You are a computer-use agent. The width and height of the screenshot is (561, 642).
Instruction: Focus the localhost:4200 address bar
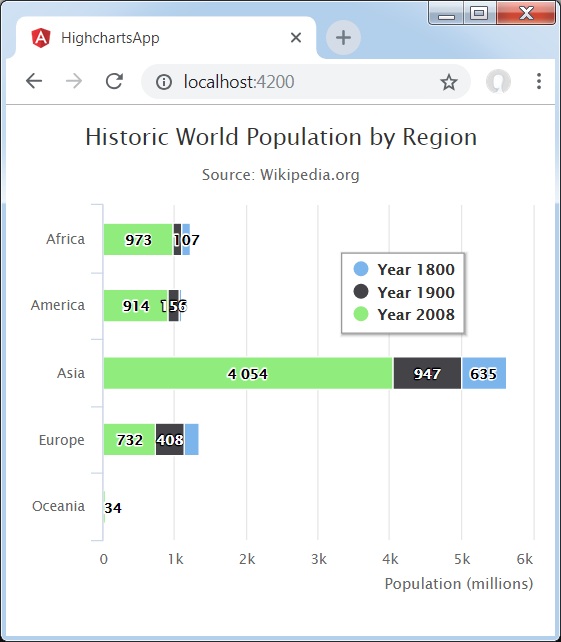305,81
